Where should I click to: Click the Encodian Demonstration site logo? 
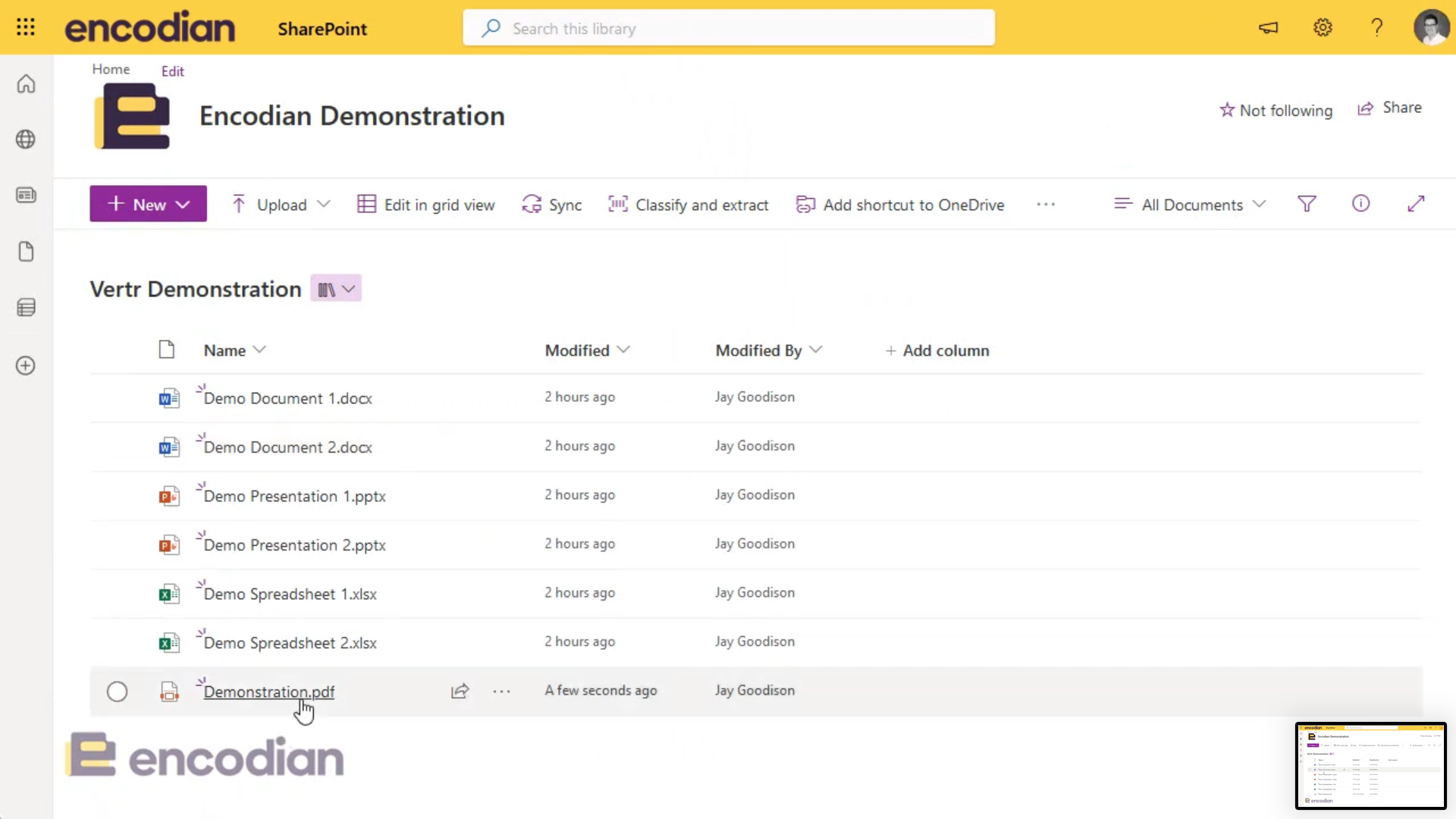pos(133,116)
